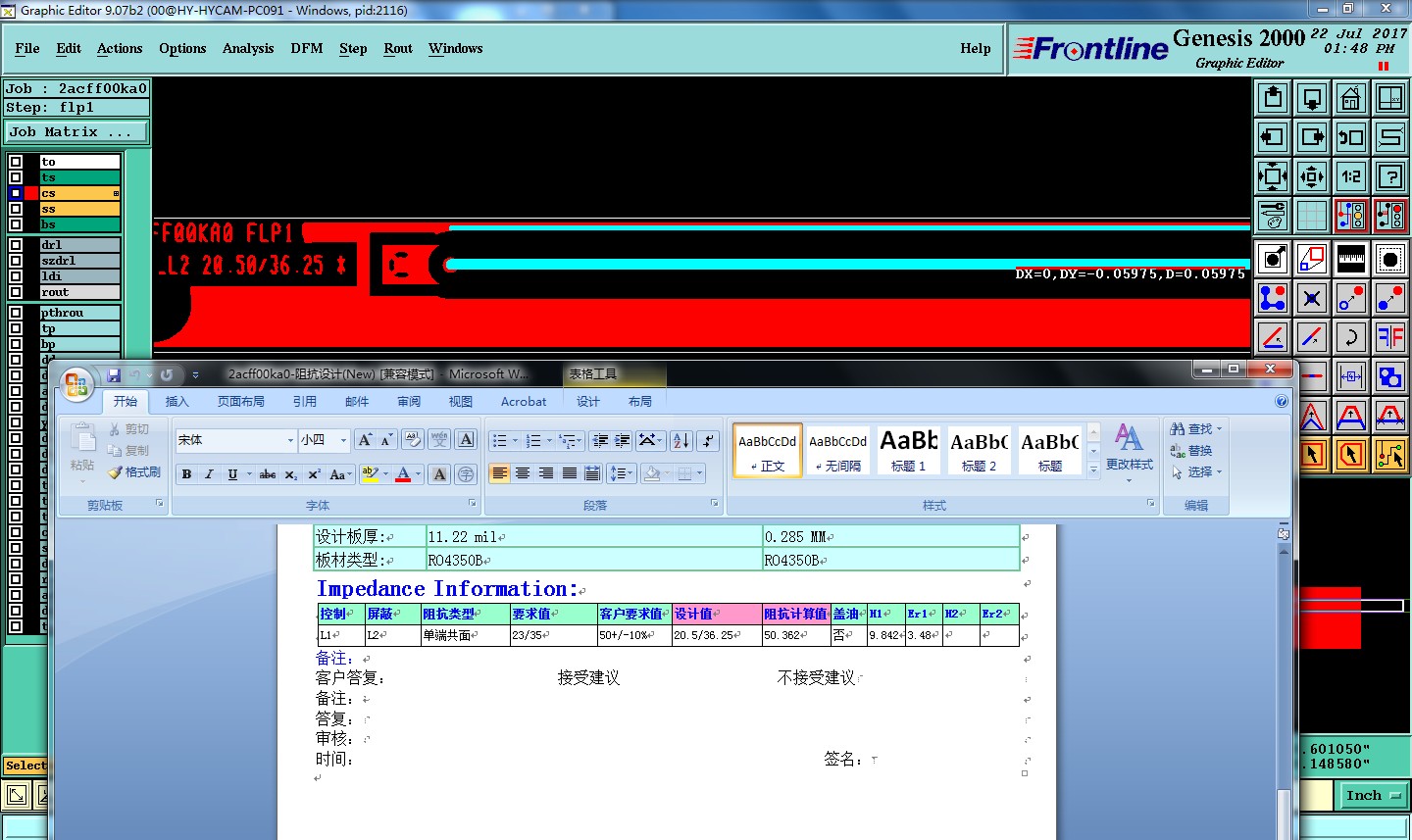Viewport: 1412px width, 840px height.
Task: Click the pan up icon in Genesis toolbar
Action: 1273,98
